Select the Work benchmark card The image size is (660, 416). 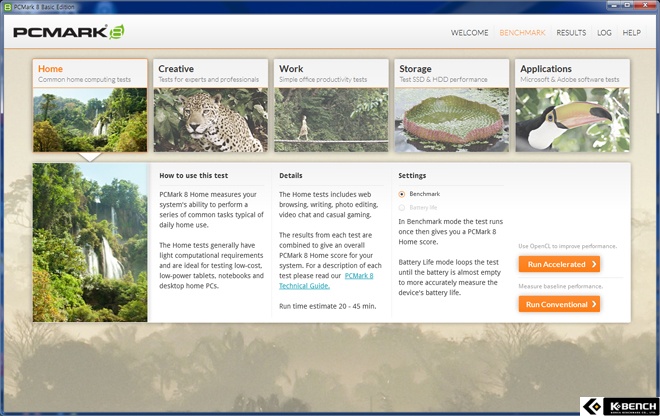point(331,105)
